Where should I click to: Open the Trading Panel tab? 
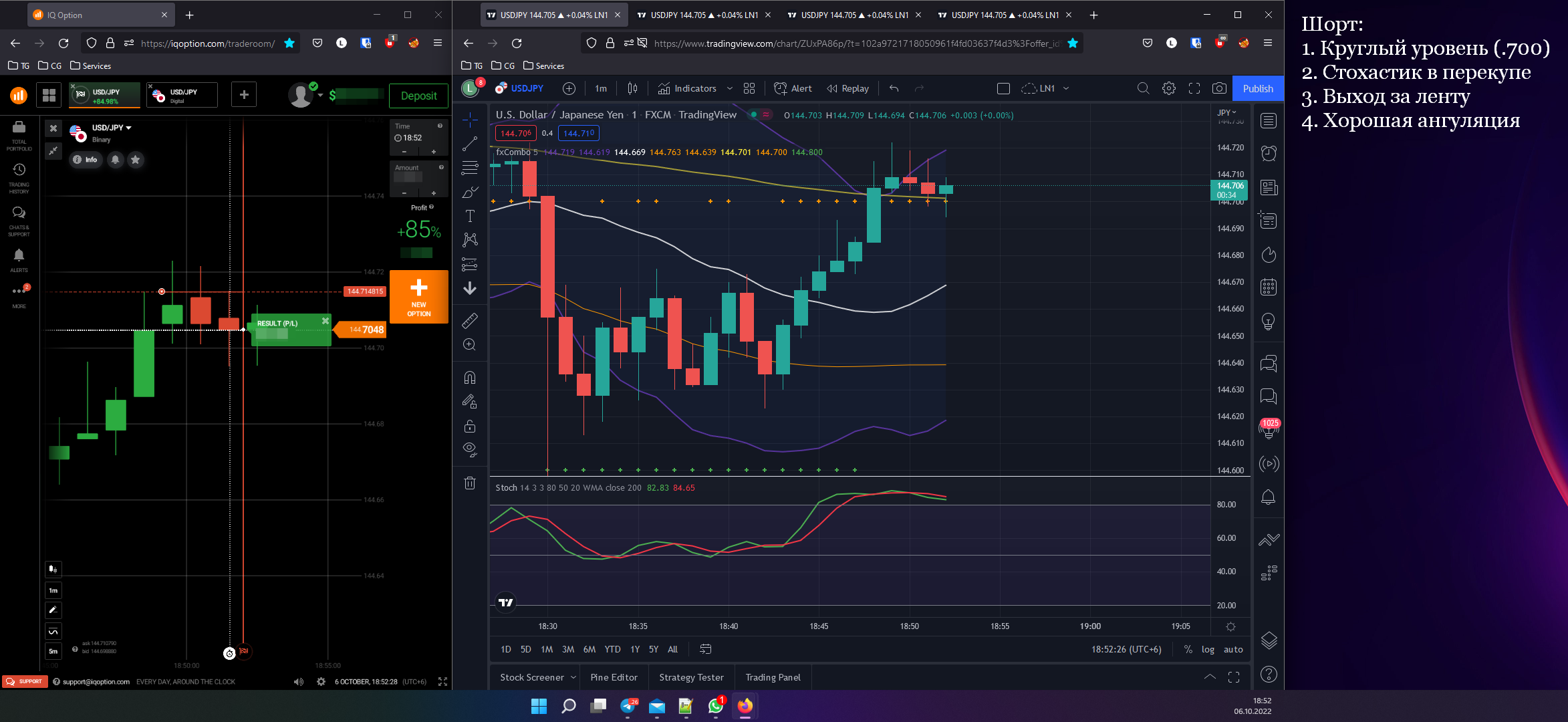point(773,677)
